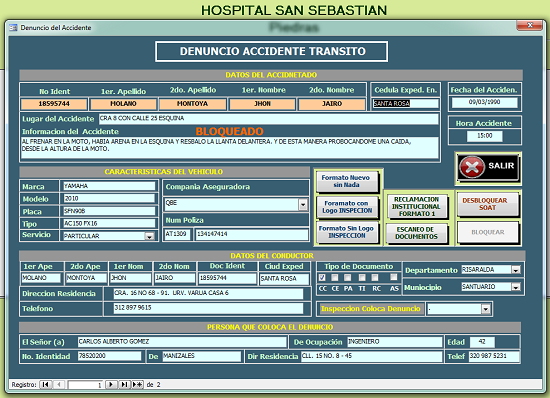Click the De field MANIZALES

(x=202, y=356)
